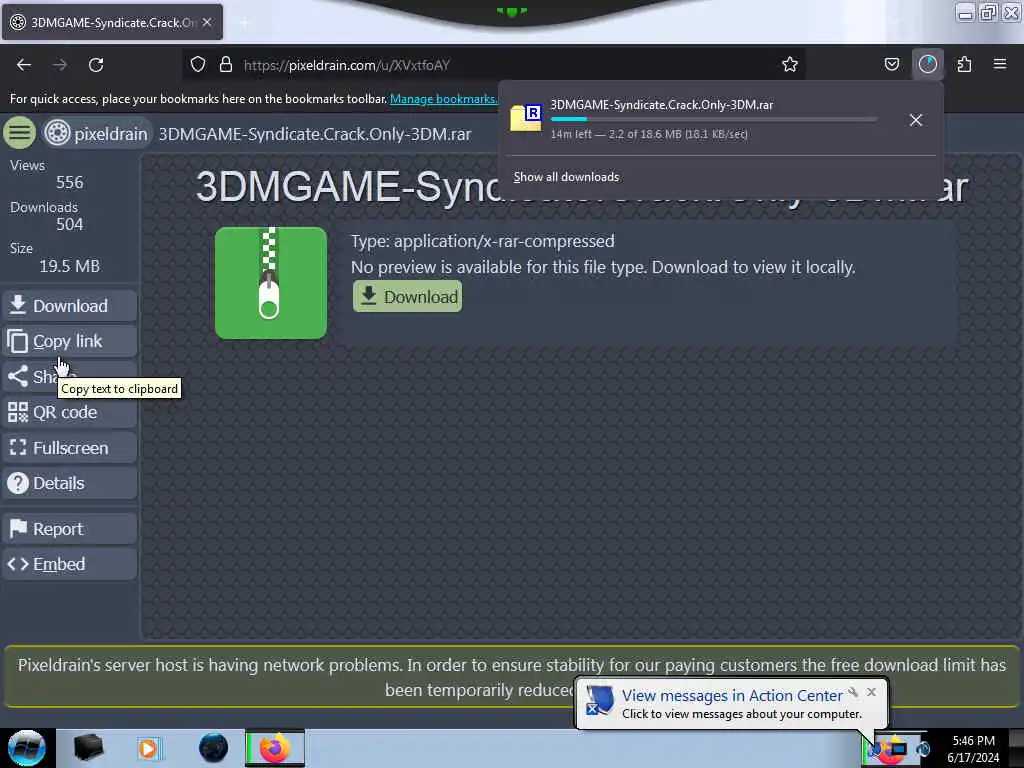Click the padlock site info icon

(226, 65)
